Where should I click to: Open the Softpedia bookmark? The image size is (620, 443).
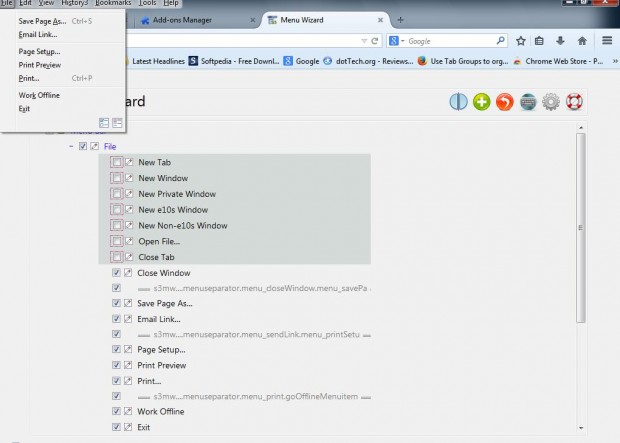[234, 61]
